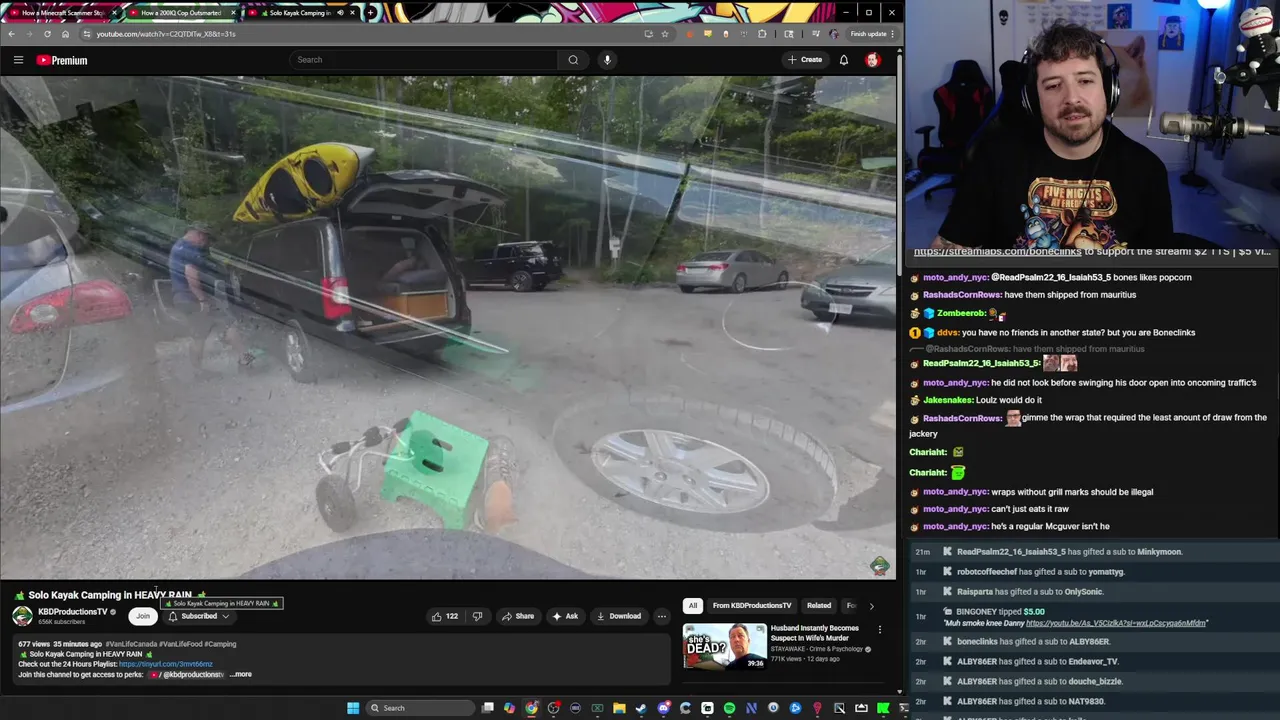Open more actions ellipsis under the video
The image size is (1280, 720).
(x=661, y=616)
